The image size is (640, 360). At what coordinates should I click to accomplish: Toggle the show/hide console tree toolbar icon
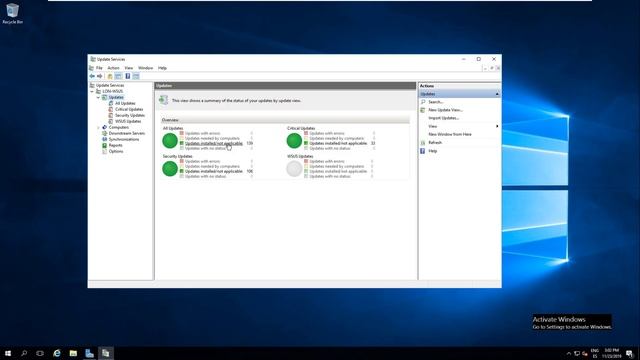(x=118, y=76)
